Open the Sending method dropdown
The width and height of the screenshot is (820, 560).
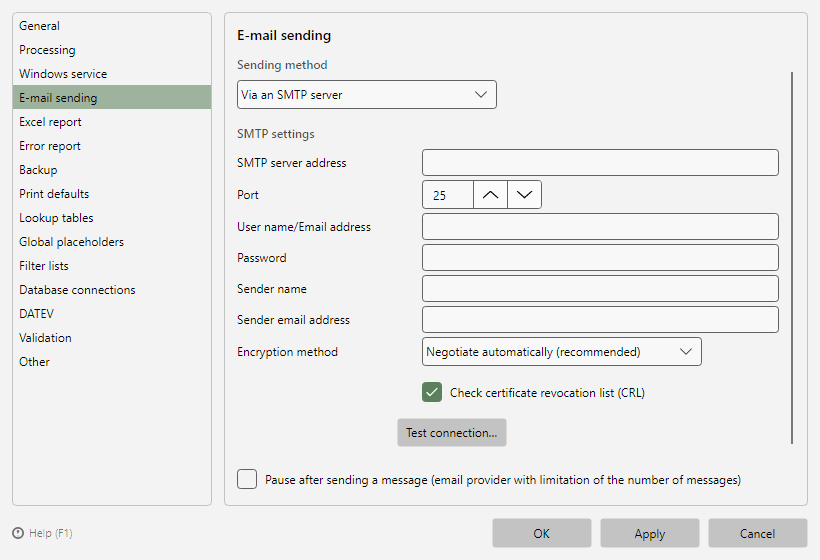coord(367,95)
